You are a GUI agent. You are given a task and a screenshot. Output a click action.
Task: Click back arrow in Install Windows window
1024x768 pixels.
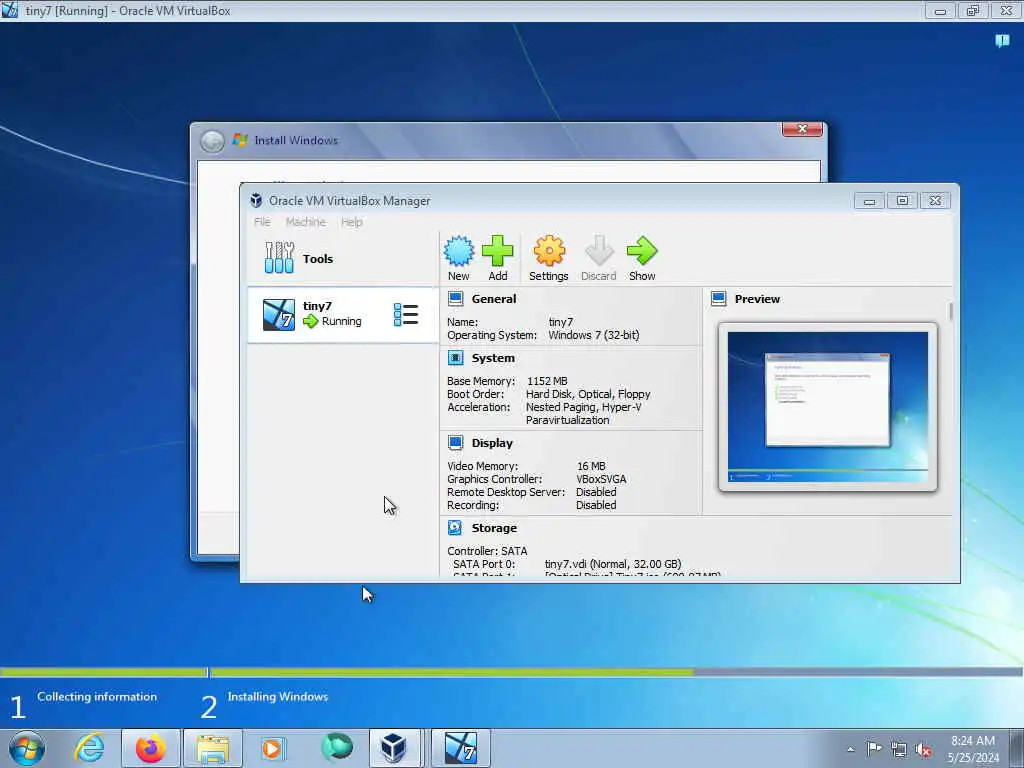click(212, 141)
